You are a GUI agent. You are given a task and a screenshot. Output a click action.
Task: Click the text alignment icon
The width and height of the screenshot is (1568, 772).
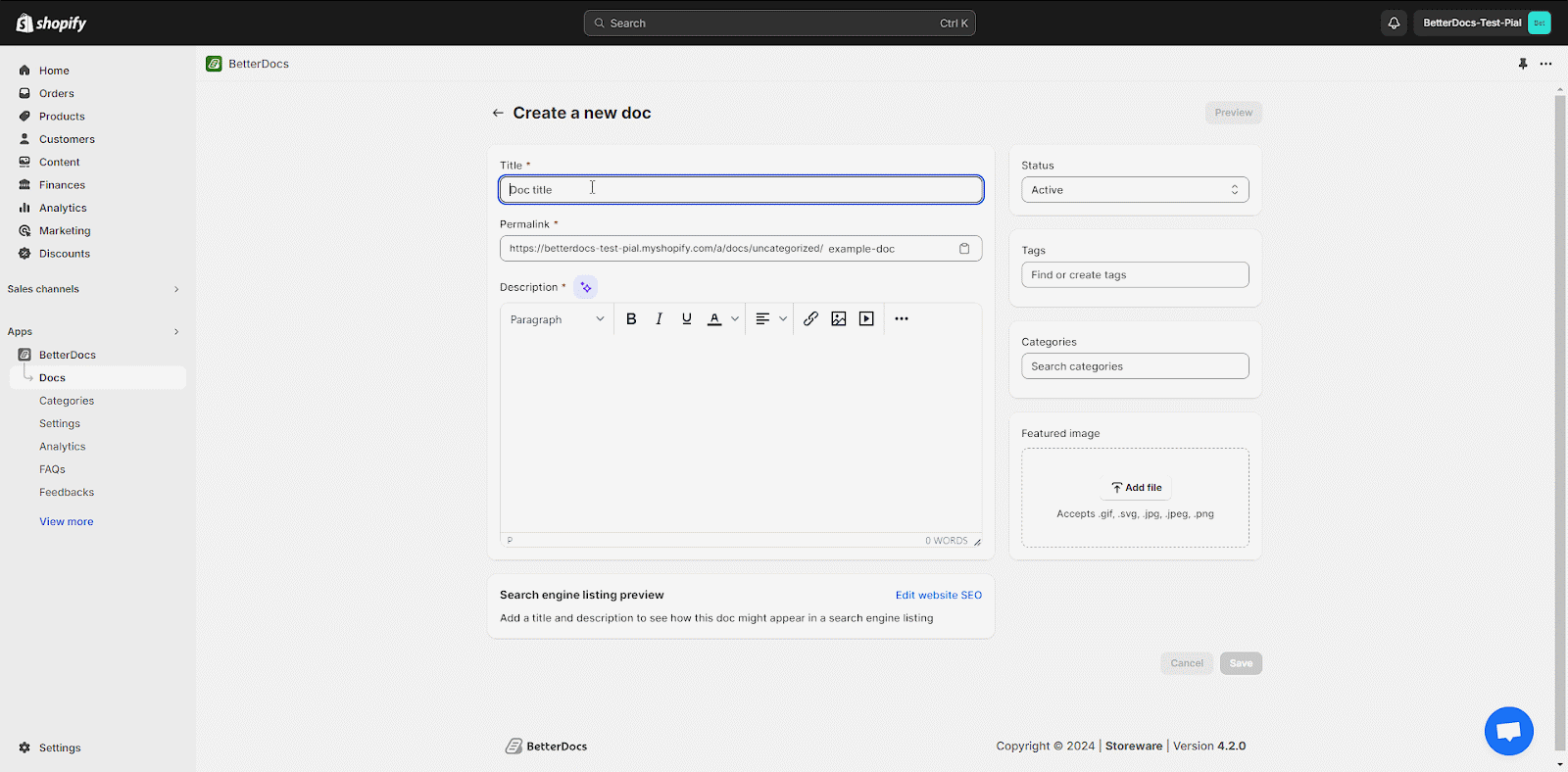pyautogui.click(x=762, y=318)
